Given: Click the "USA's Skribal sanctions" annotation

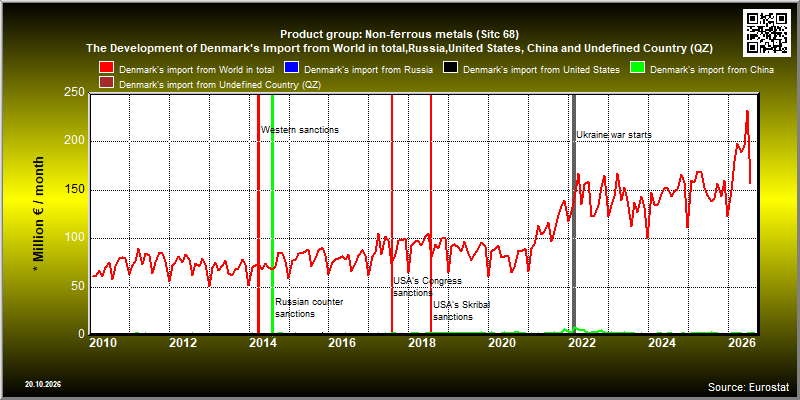Looking at the screenshot, I should pos(461,311).
